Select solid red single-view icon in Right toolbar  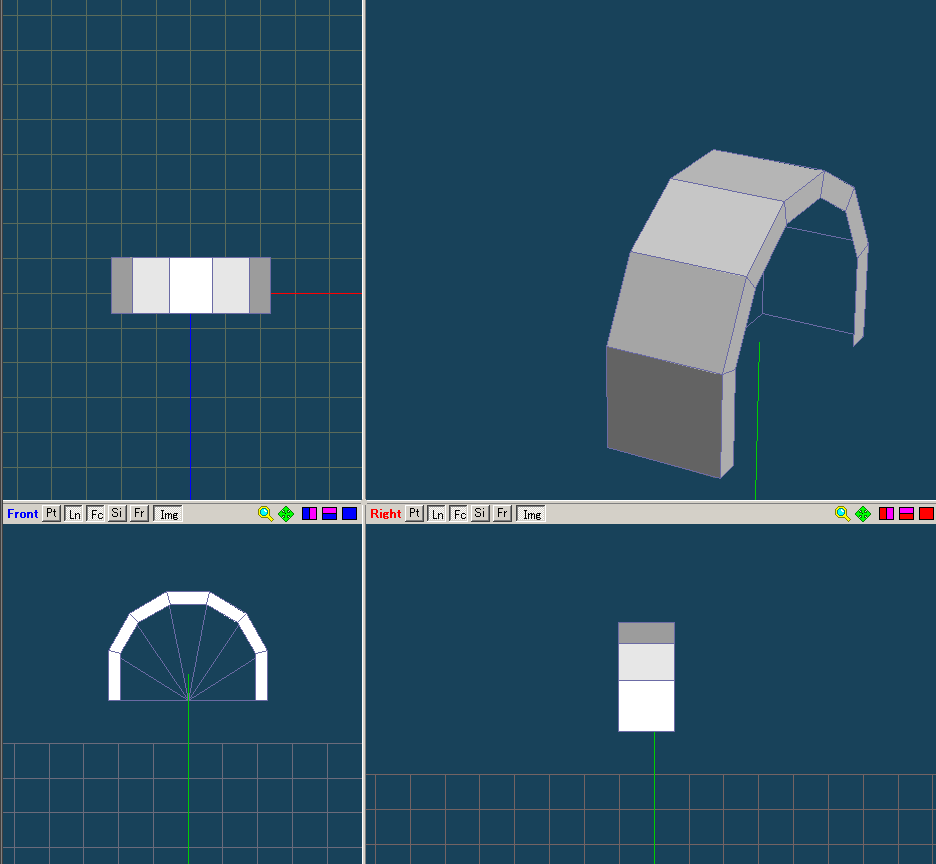pos(926,514)
